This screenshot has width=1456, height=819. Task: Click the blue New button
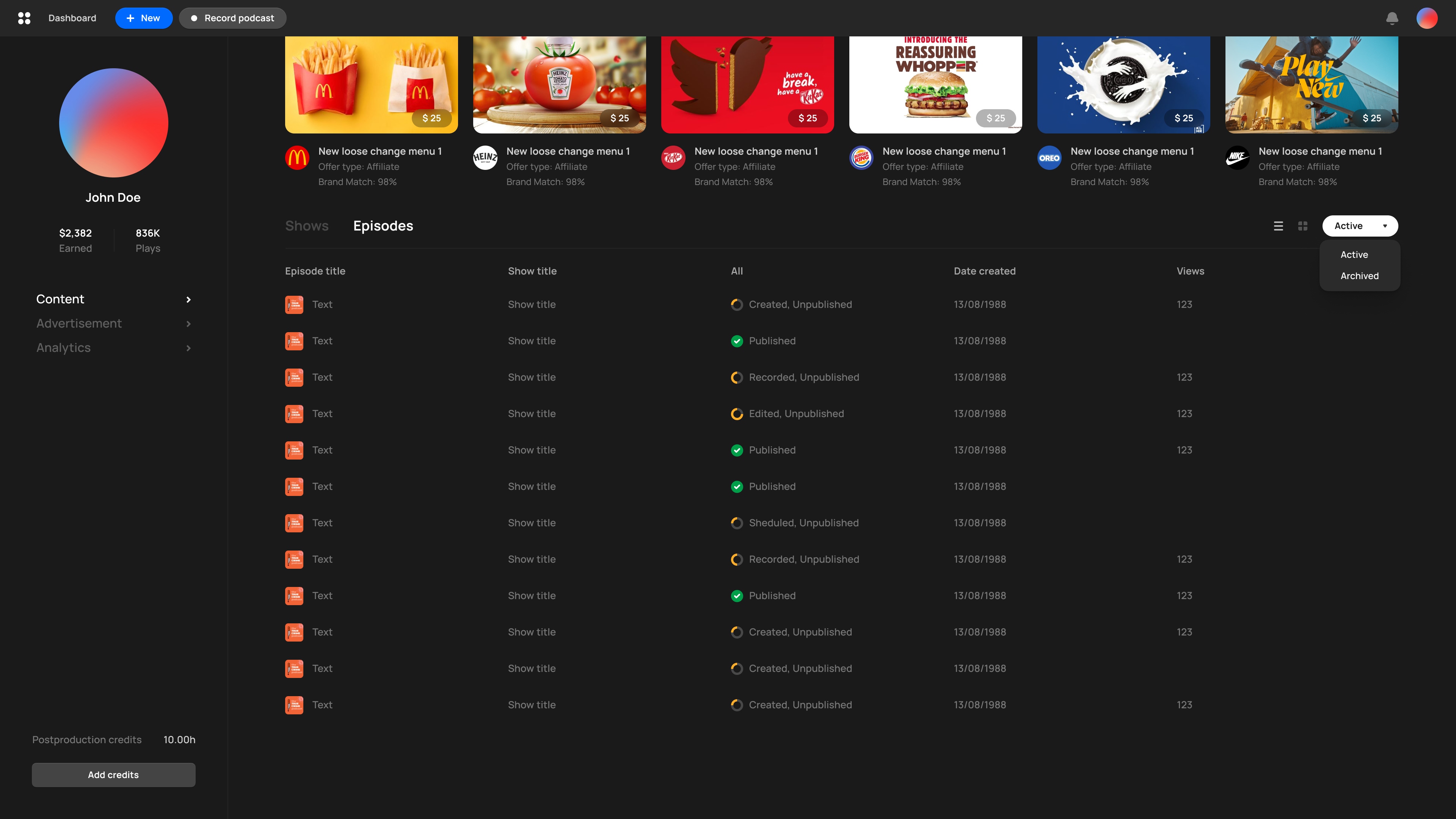pyautogui.click(x=144, y=18)
